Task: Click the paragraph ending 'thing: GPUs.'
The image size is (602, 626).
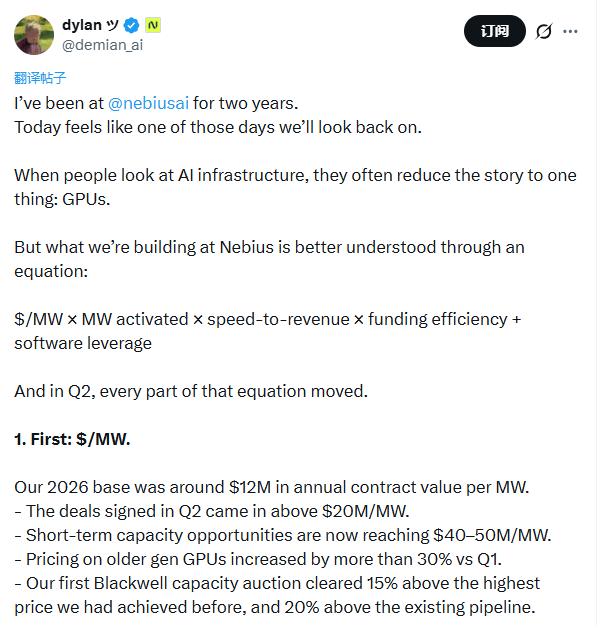Action: [x=295, y=187]
